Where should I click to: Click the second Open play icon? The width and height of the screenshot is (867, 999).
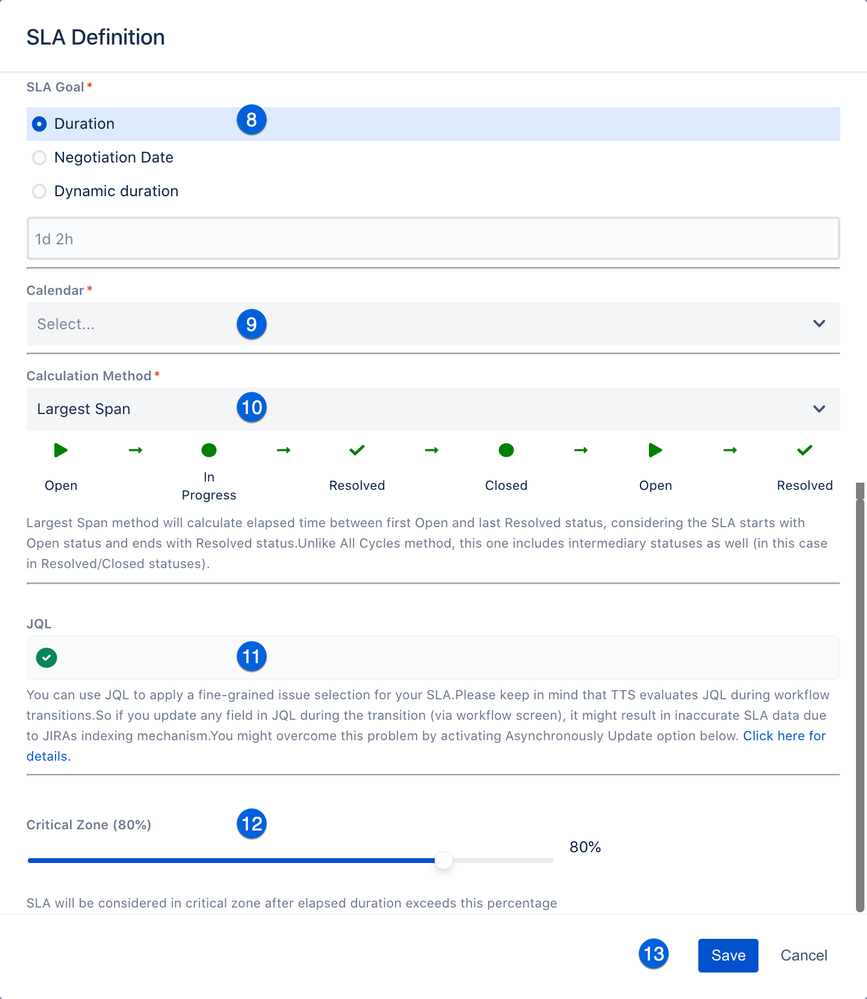pyautogui.click(x=655, y=450)
